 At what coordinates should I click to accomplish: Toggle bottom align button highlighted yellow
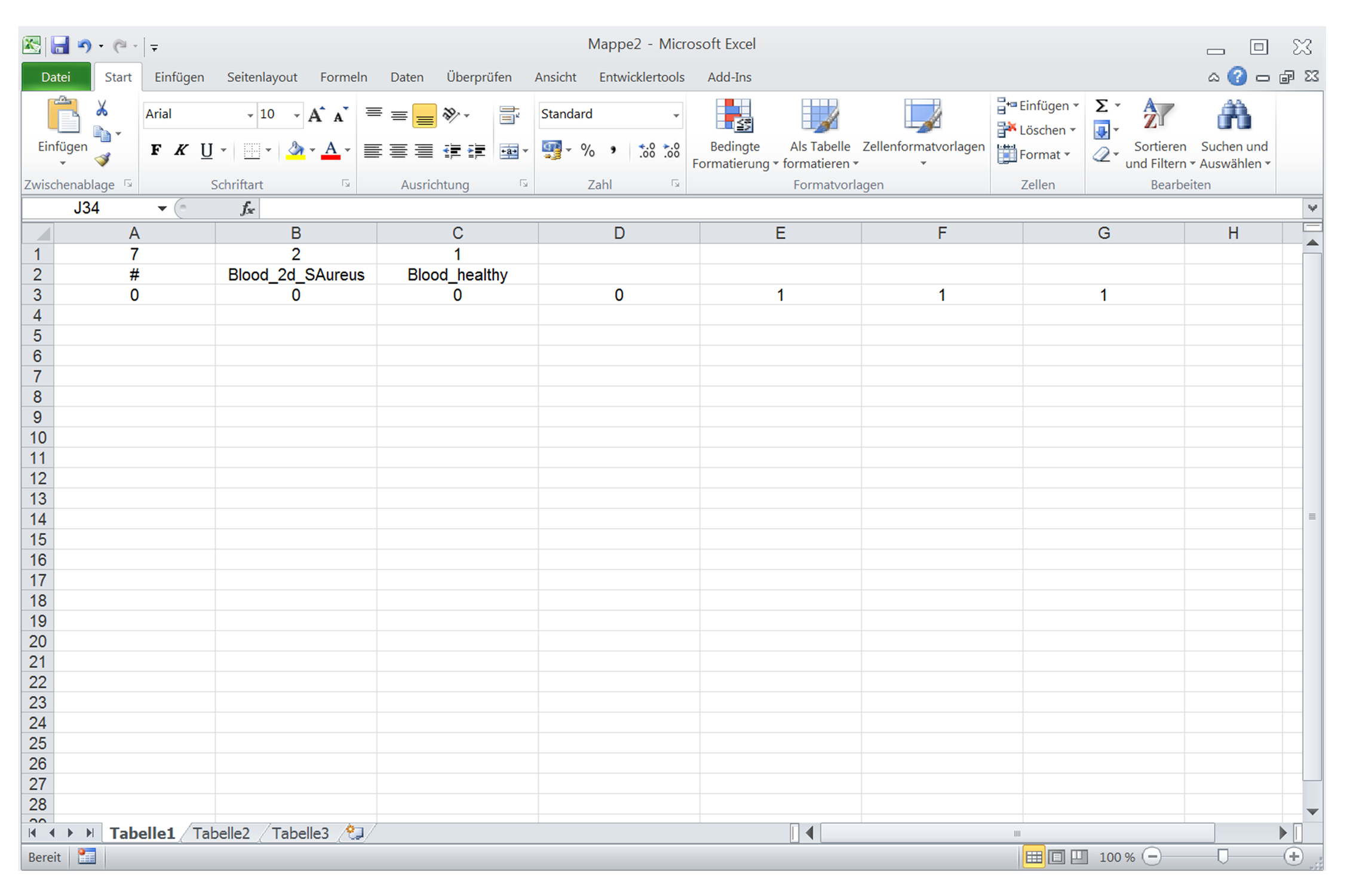click(x=424, y=115)
